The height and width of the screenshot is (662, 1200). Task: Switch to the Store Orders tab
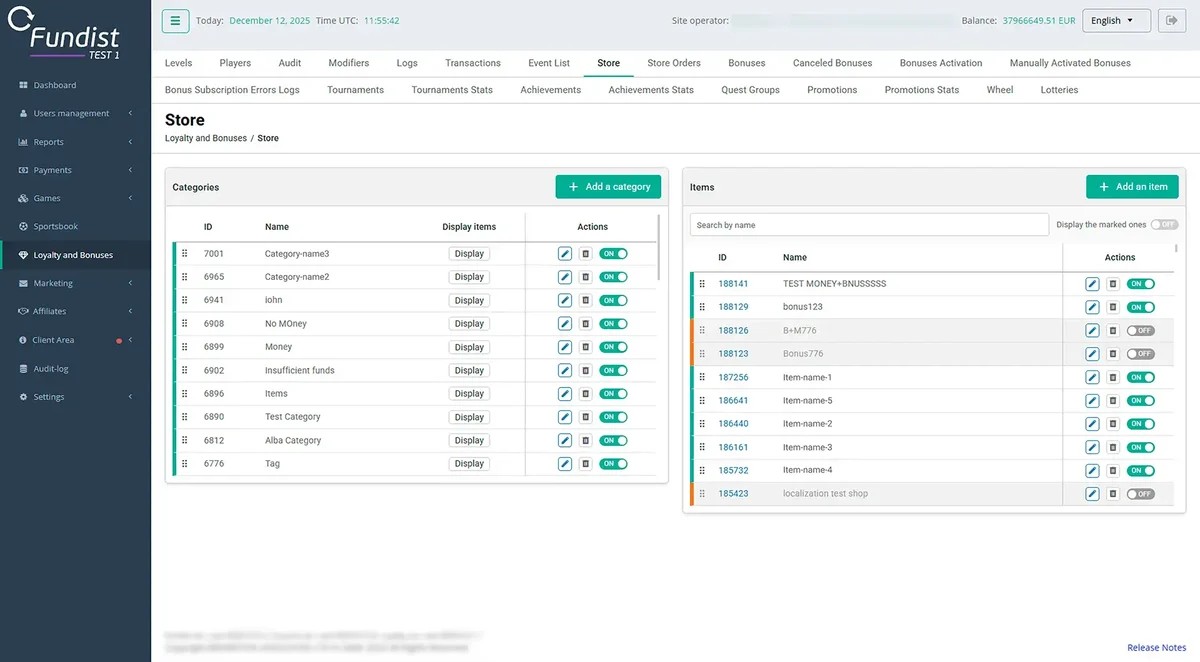click(x=674, y=63)
